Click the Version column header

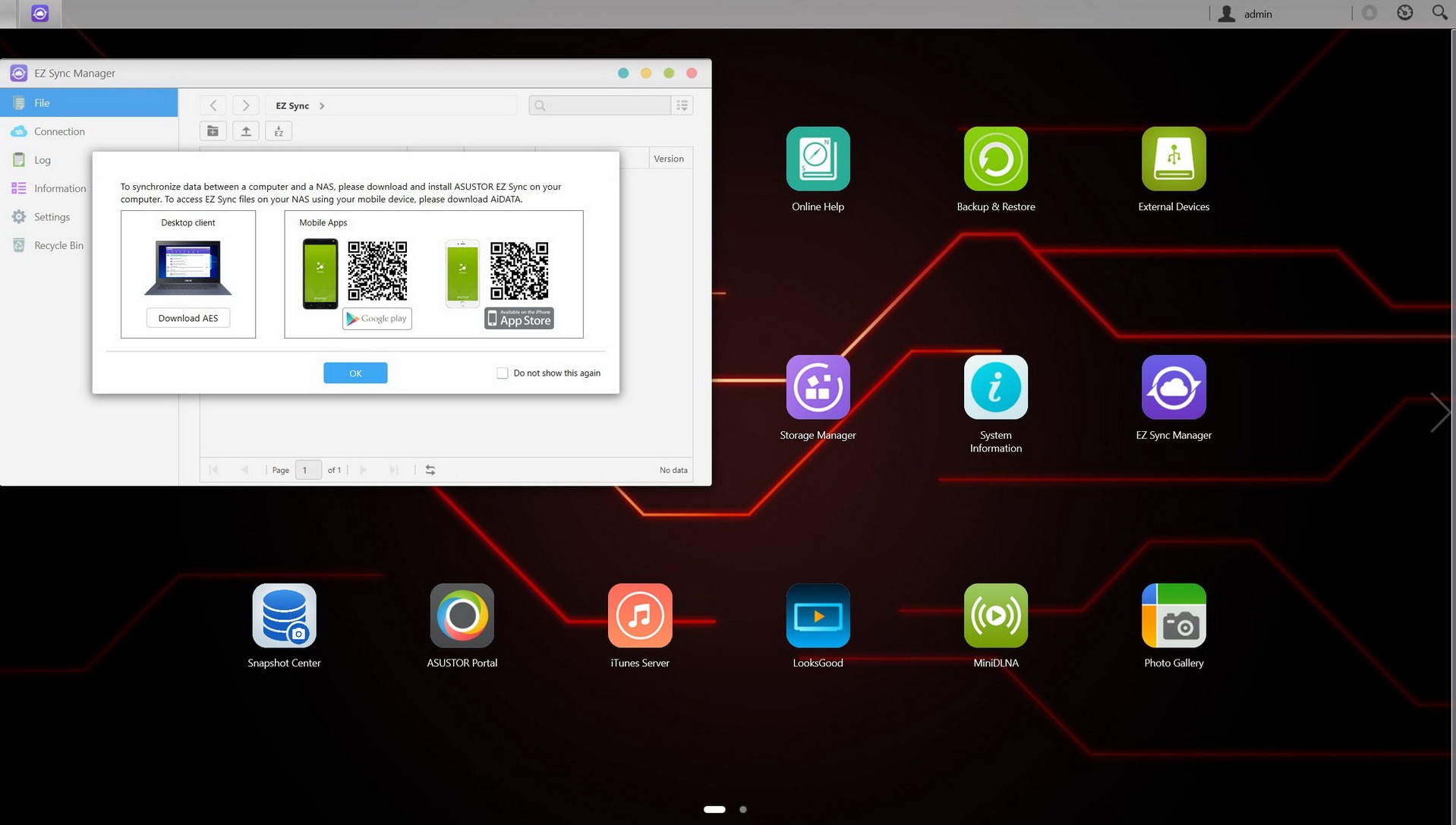point(669,159)
